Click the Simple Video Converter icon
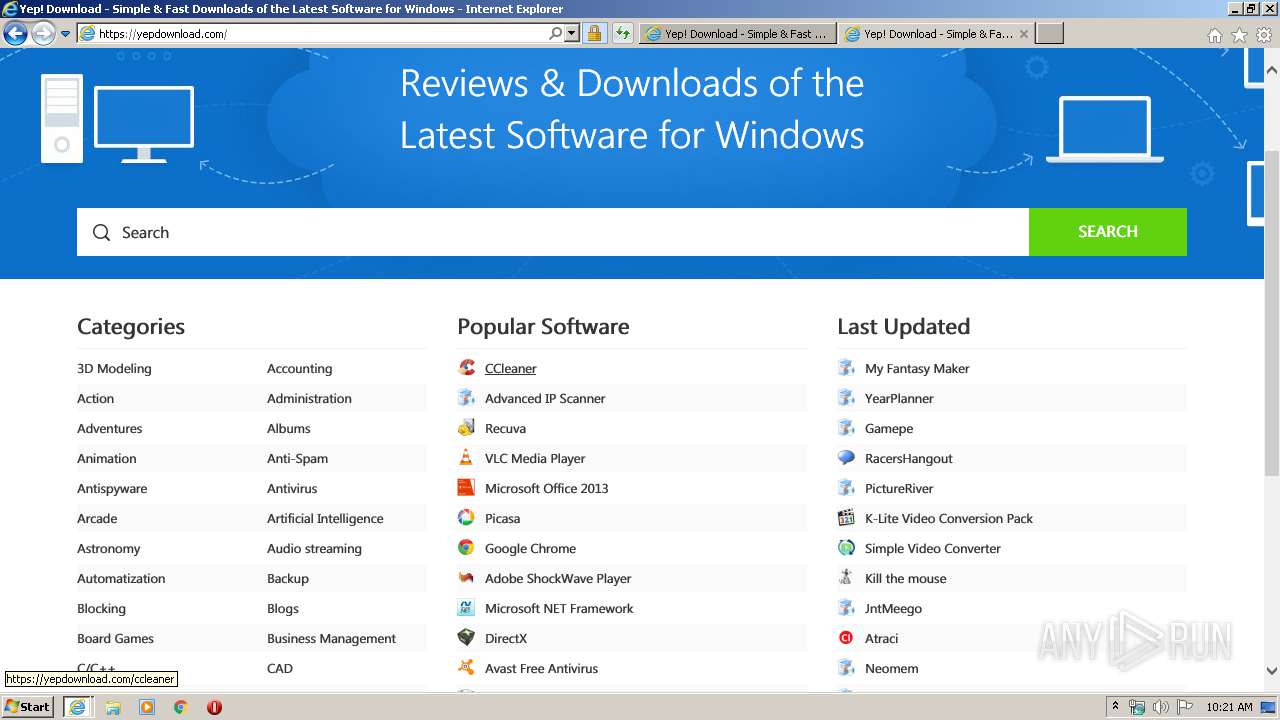The image size is (1280, 720). click(x=846, y=548)
